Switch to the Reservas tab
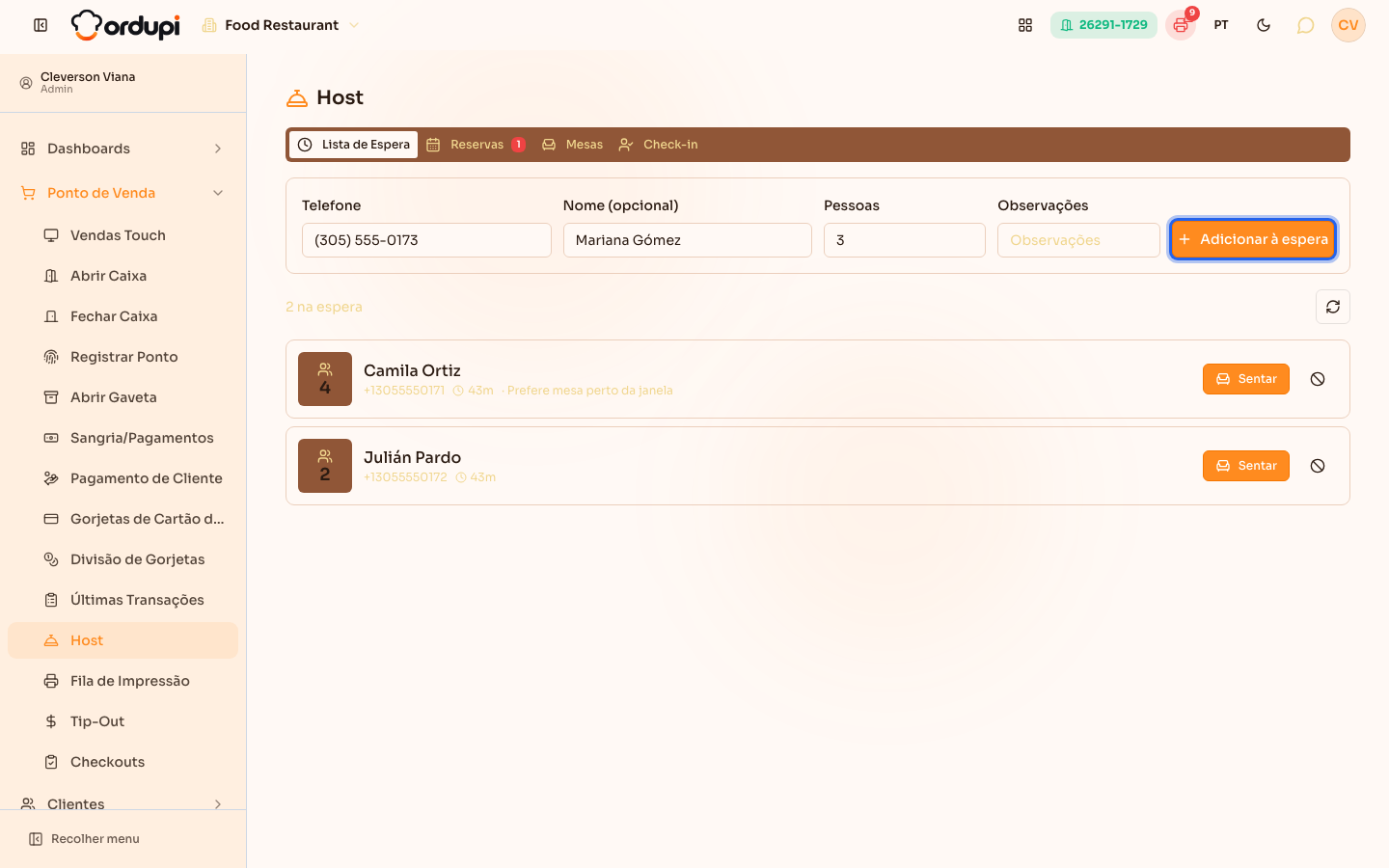Viewport: 1389px width, 868px height. 477,145
